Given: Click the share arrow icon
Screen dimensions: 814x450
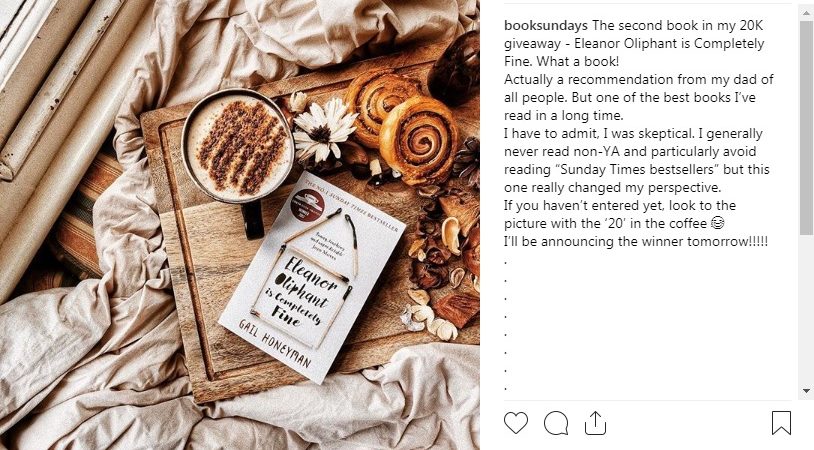Looking at the screenshot, I should pyautogui.click(x=595, y=422).
